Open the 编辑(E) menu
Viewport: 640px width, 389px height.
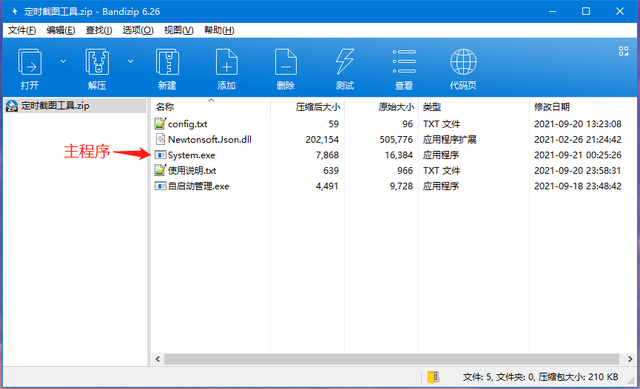[x=60, y=30]
